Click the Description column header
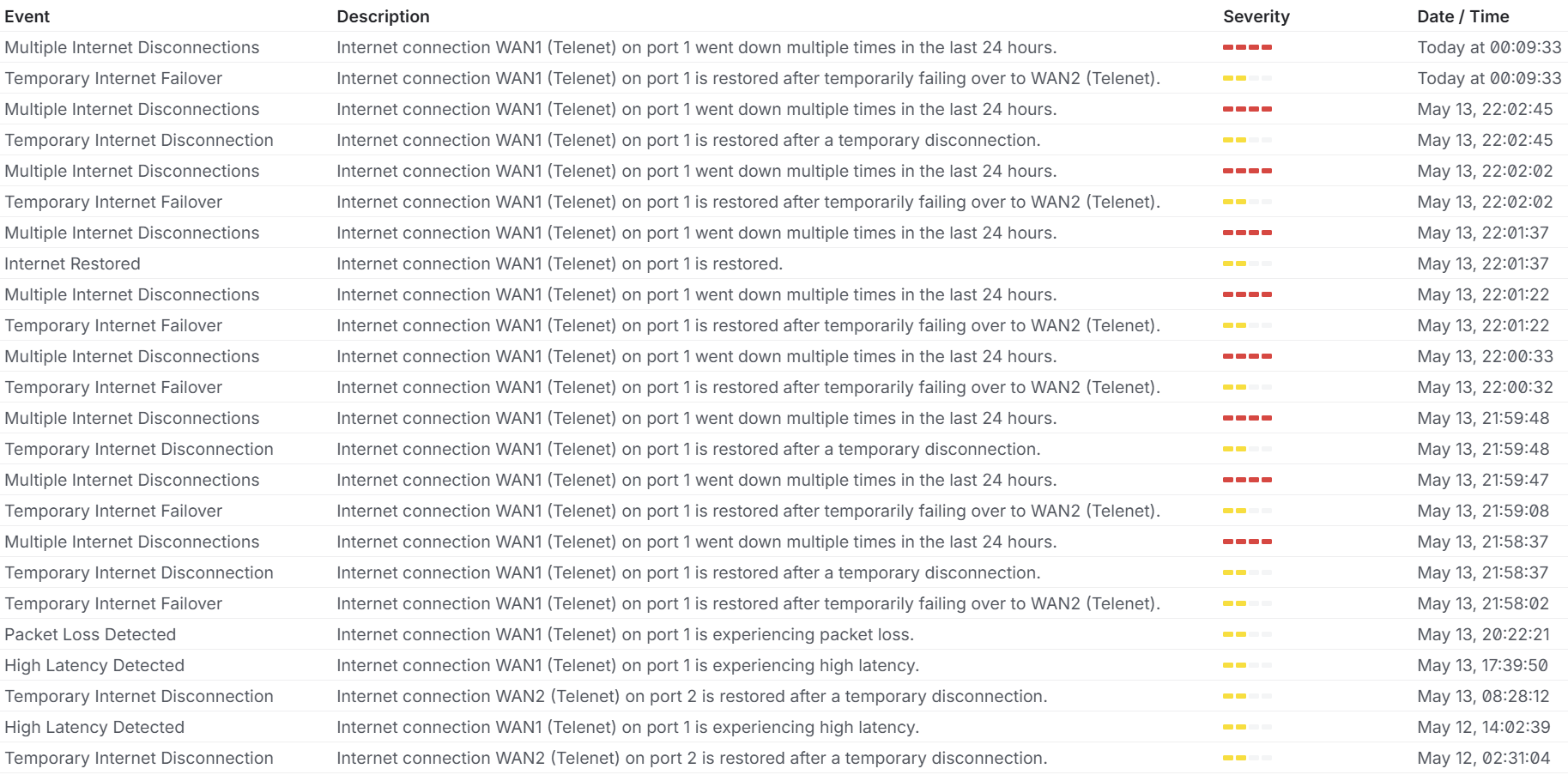The height and width of the screenshot is (775, 1568). point(383,16)
